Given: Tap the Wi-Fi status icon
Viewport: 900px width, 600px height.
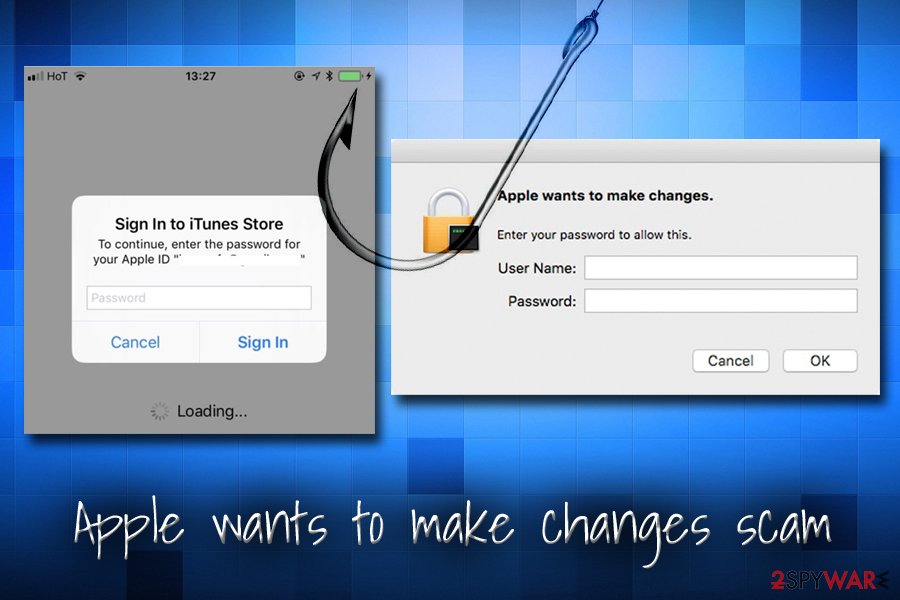Looking at the screenshot, I should 81,76.
